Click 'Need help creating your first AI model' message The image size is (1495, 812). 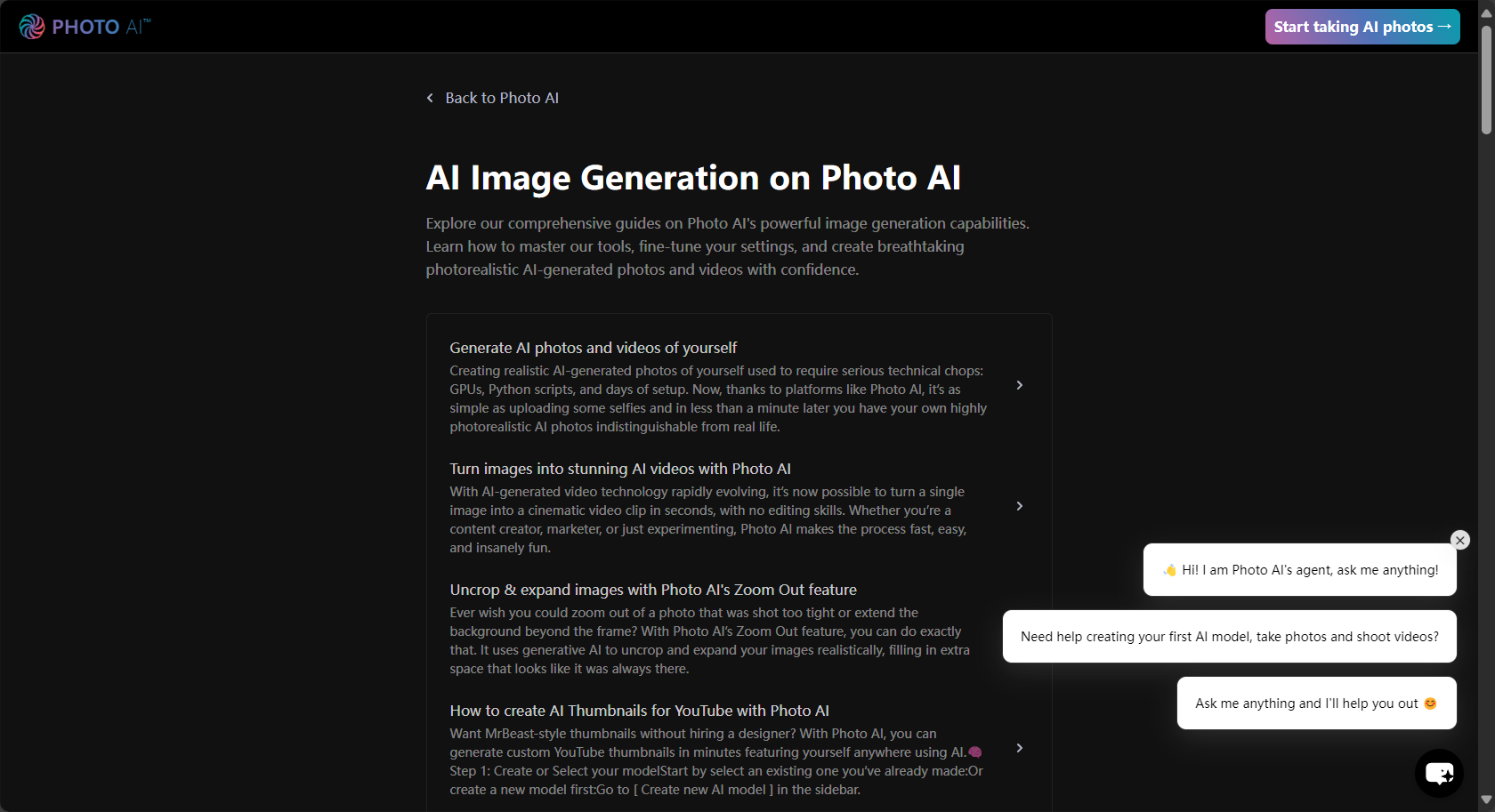point(1230,637)
